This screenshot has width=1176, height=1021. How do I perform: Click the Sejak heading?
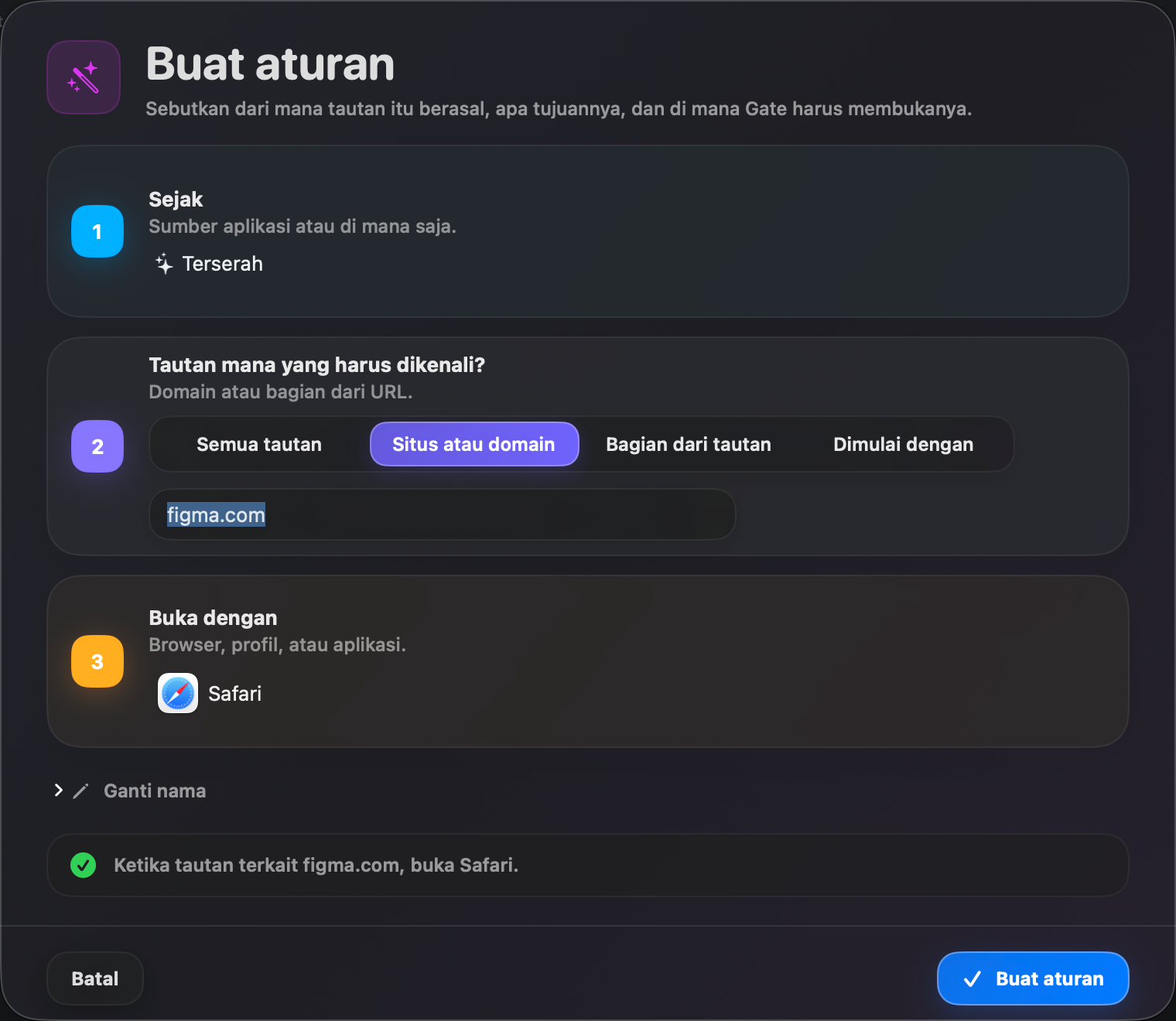176,200
